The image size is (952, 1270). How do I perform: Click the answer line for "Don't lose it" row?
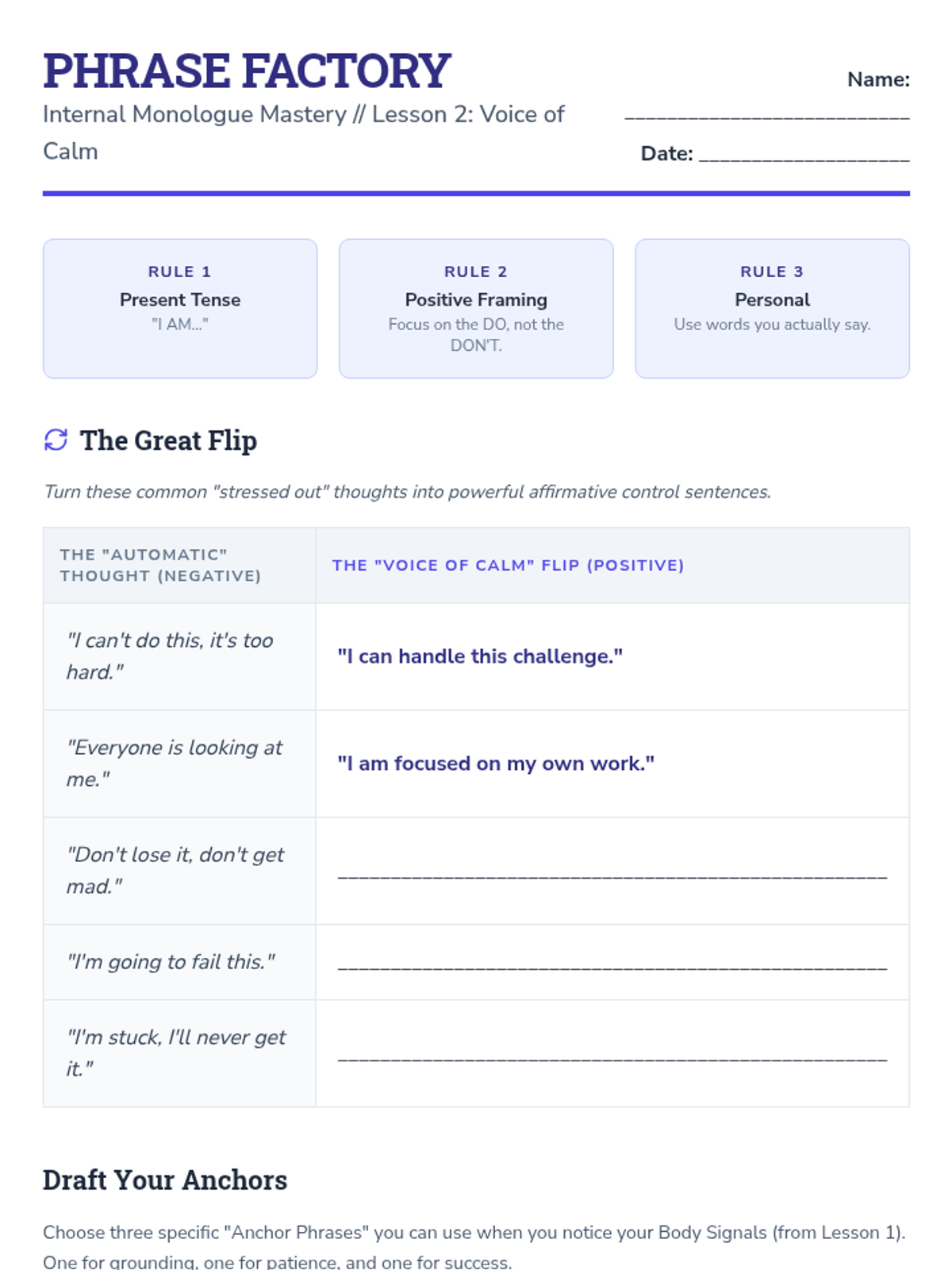click(x=612, y=875)
